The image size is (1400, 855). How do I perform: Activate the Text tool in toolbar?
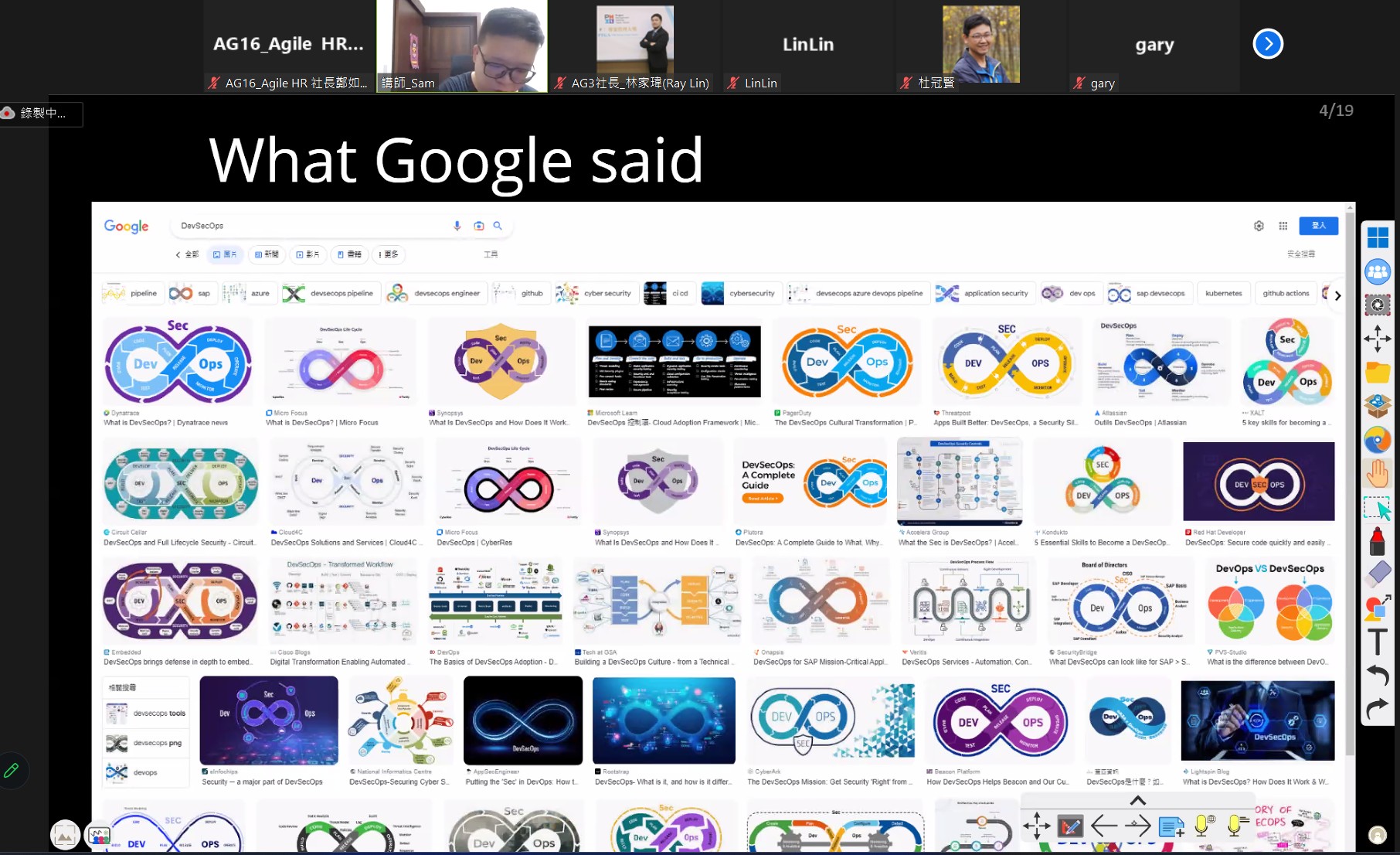(x=1377, y=642)
